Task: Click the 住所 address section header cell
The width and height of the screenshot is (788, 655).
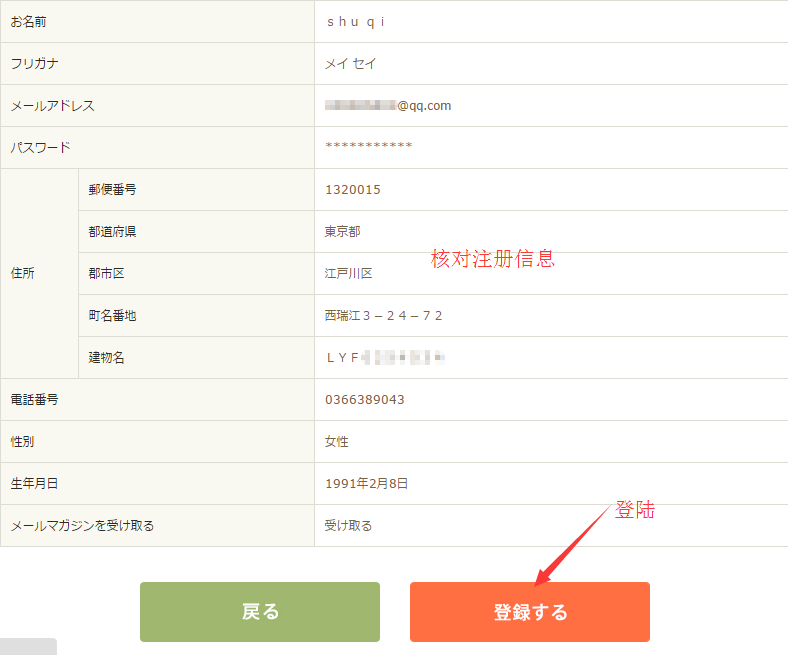Action: tap(23, 274)
